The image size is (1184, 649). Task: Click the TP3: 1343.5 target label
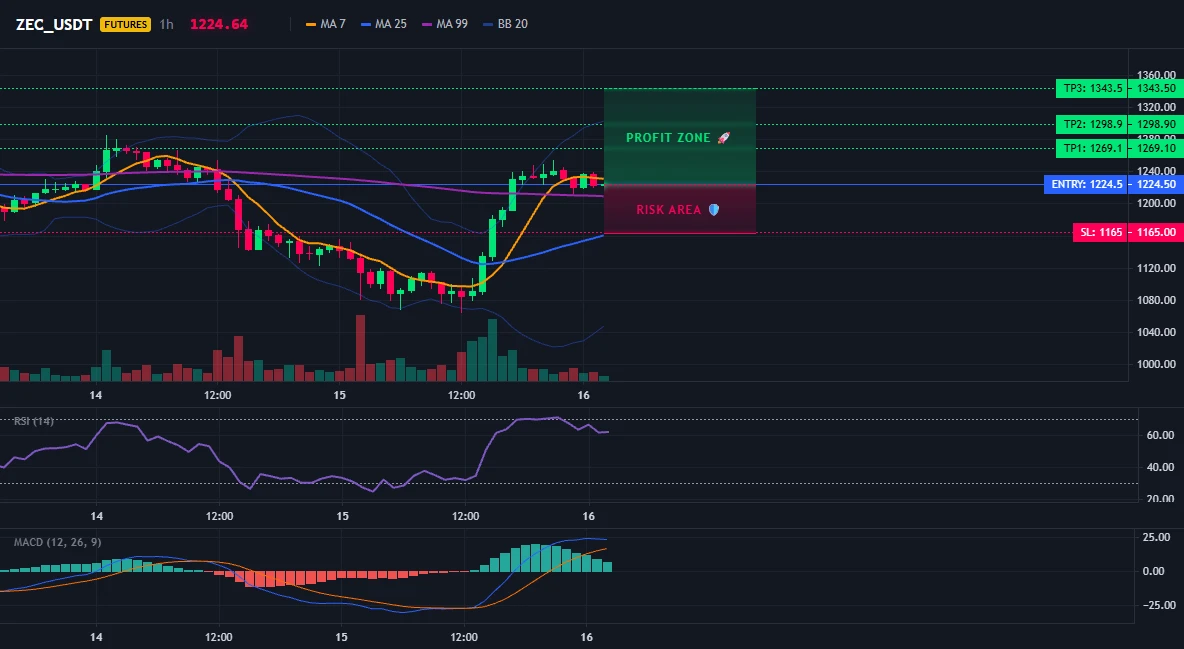click(1091, 88)
